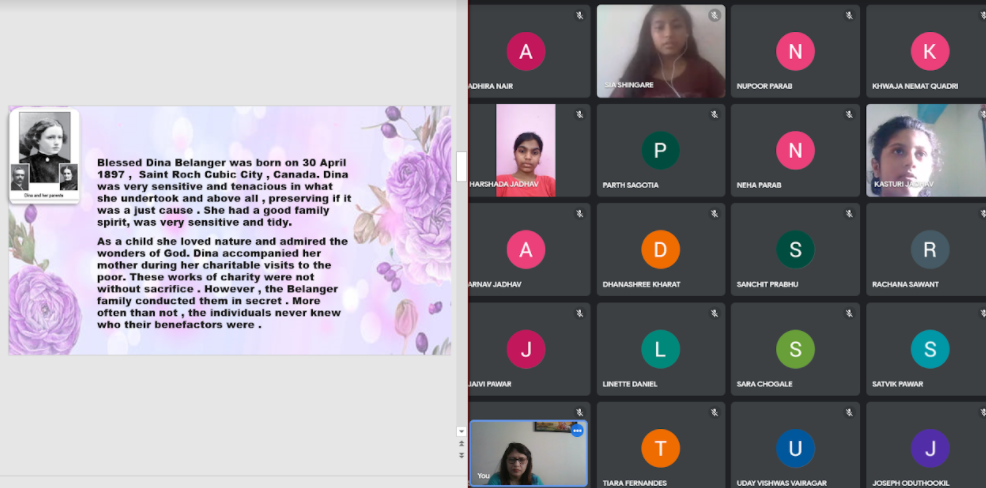Screen dimensions: 986x488
Task: Click the 'R' avatar of Rachana Sawant
Action: coord(930,250)
